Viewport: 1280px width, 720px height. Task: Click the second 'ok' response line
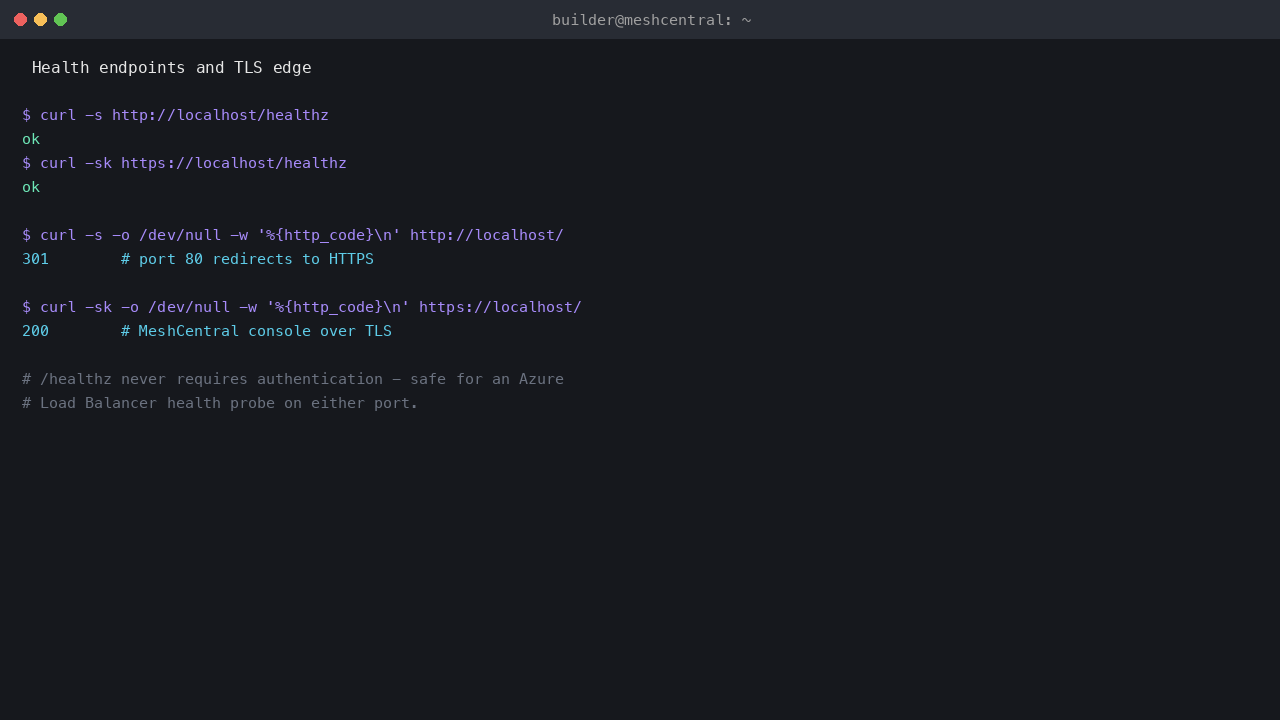[x=31, y=187]
